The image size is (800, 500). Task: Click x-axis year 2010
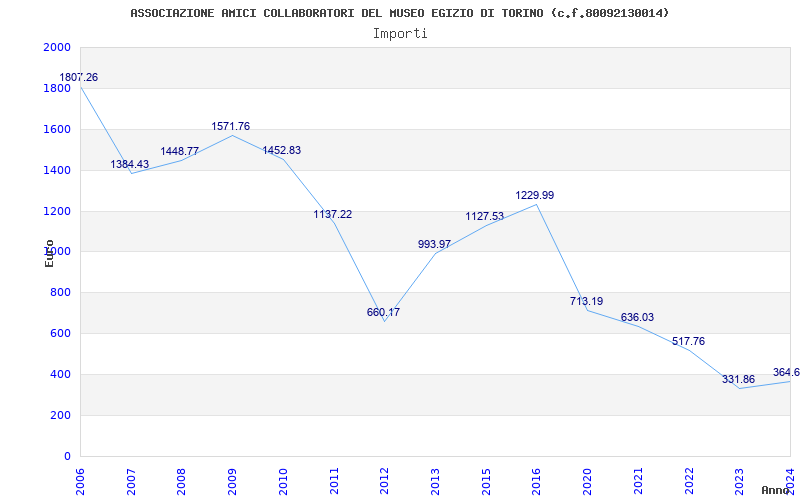tap(283, 481)
